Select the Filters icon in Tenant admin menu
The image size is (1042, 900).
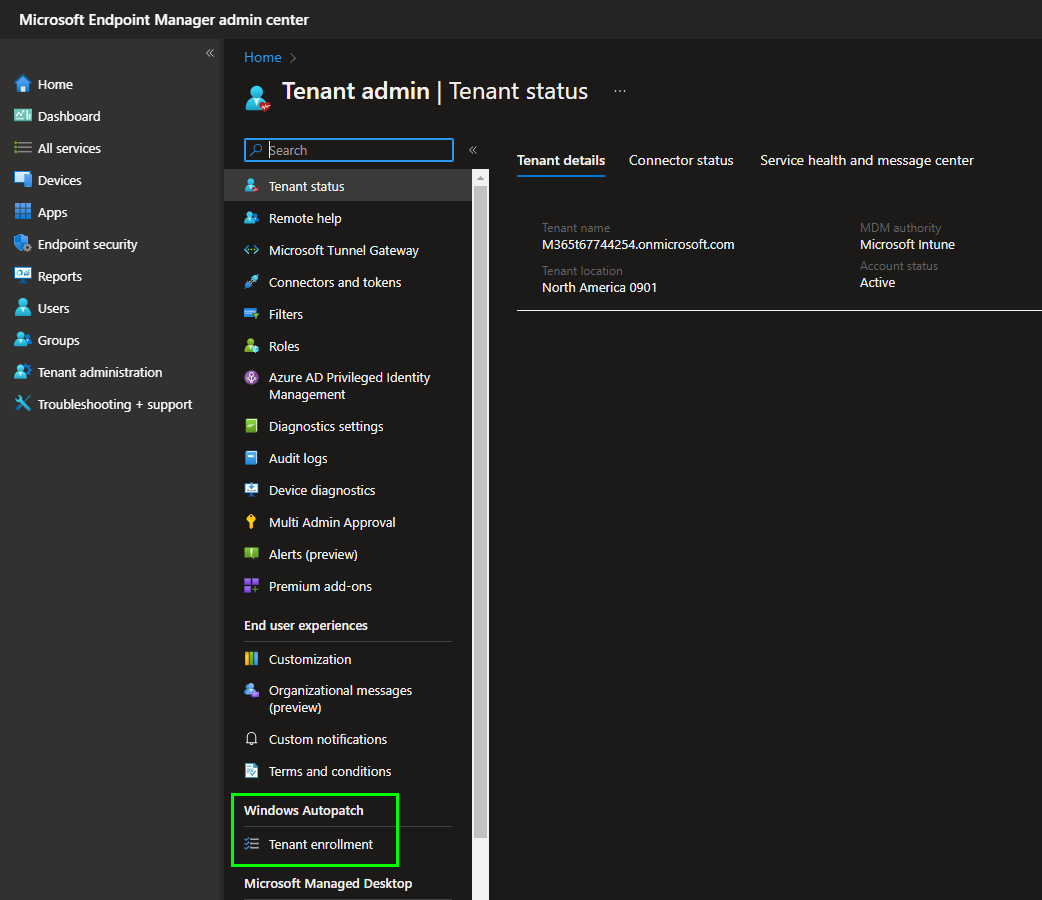coord(252,314)
